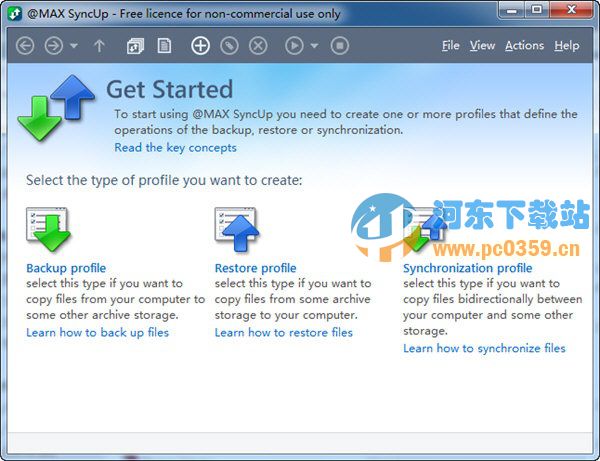The image size is (600, 461).
Task: Select the Backup profile link
Action: (66, 268)
